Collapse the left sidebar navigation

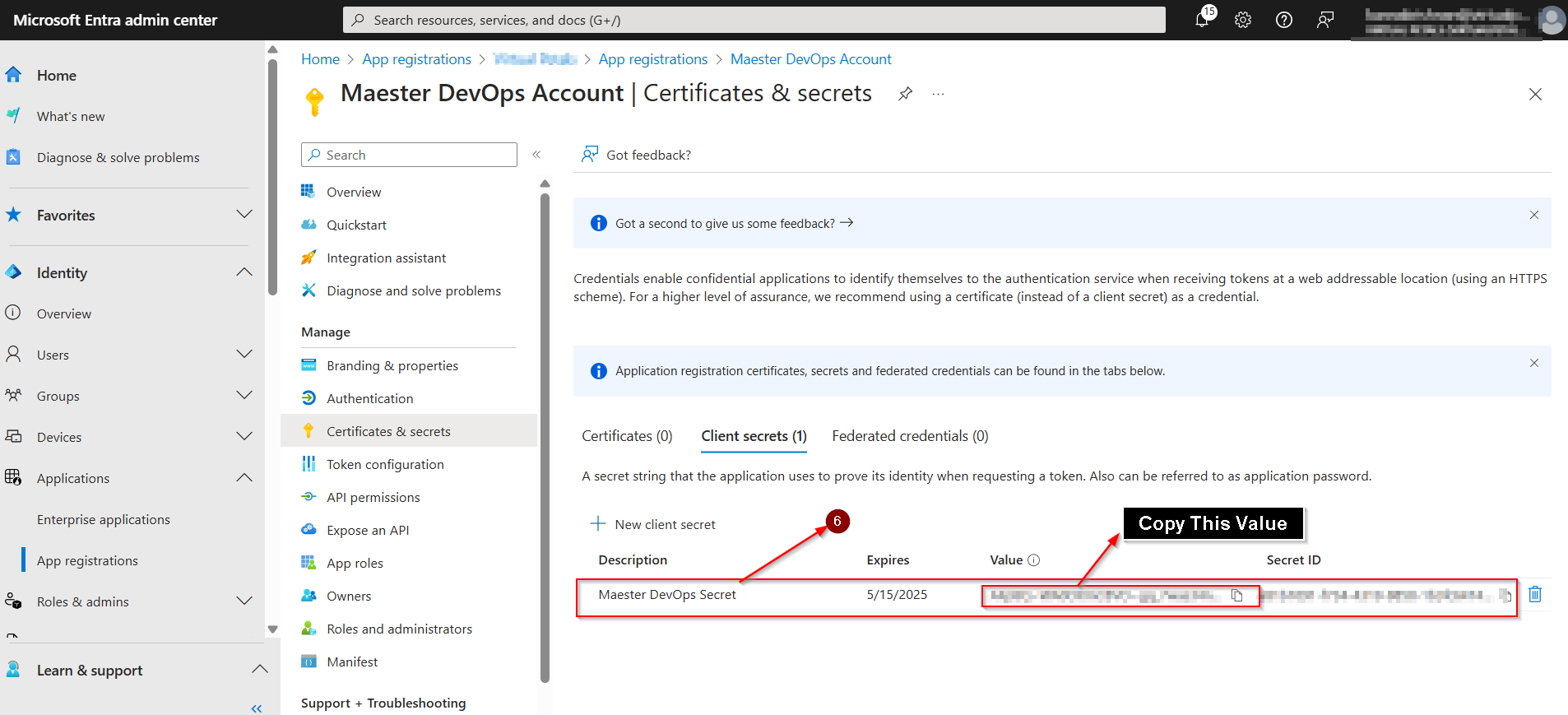tap(257, 708)
